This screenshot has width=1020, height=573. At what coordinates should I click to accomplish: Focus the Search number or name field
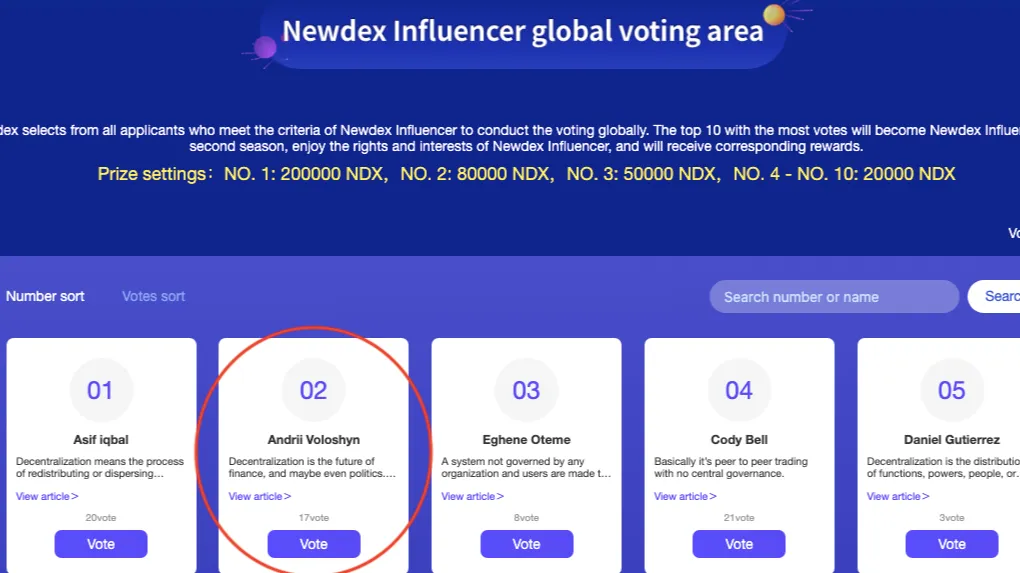pos(834,297)
